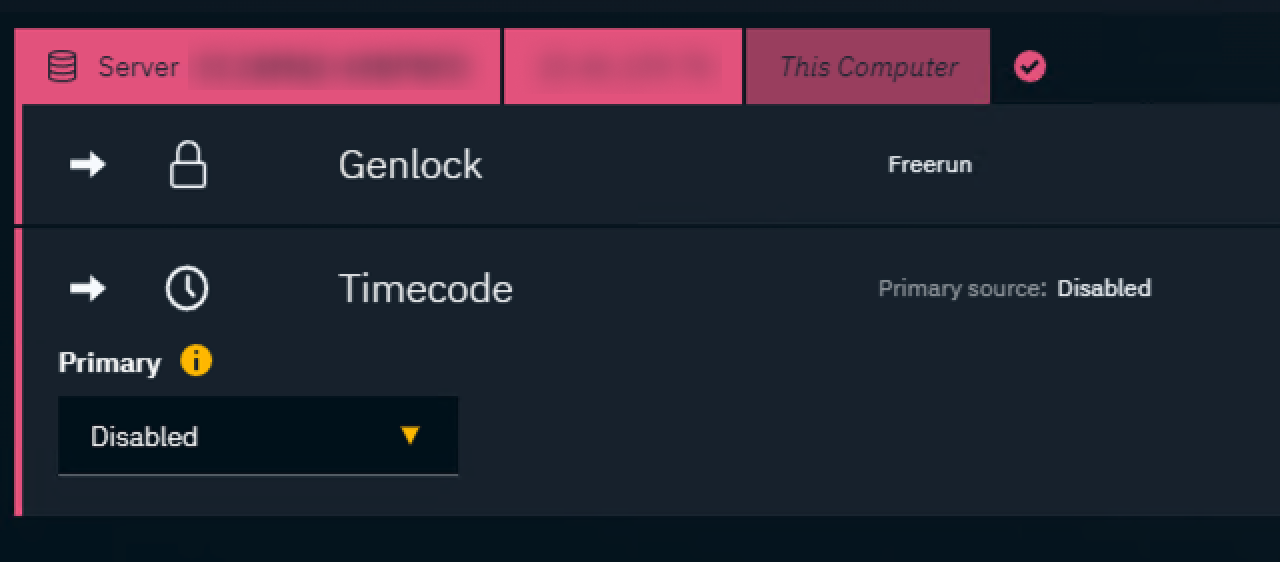
Task: Expand the Genlock section by its title
Action: [x=410, y=165]
